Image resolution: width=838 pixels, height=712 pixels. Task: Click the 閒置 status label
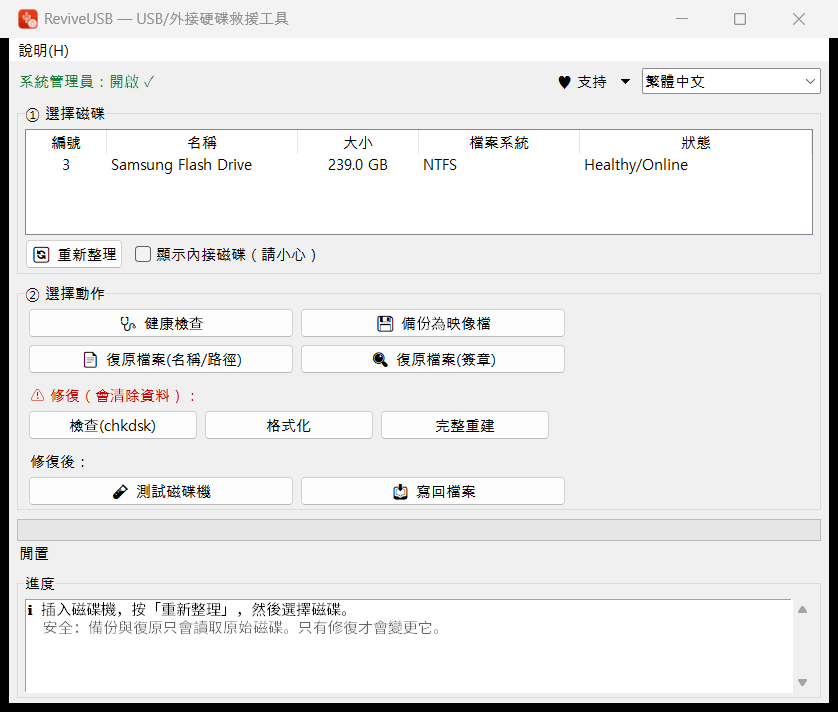(x=34, y=554)
